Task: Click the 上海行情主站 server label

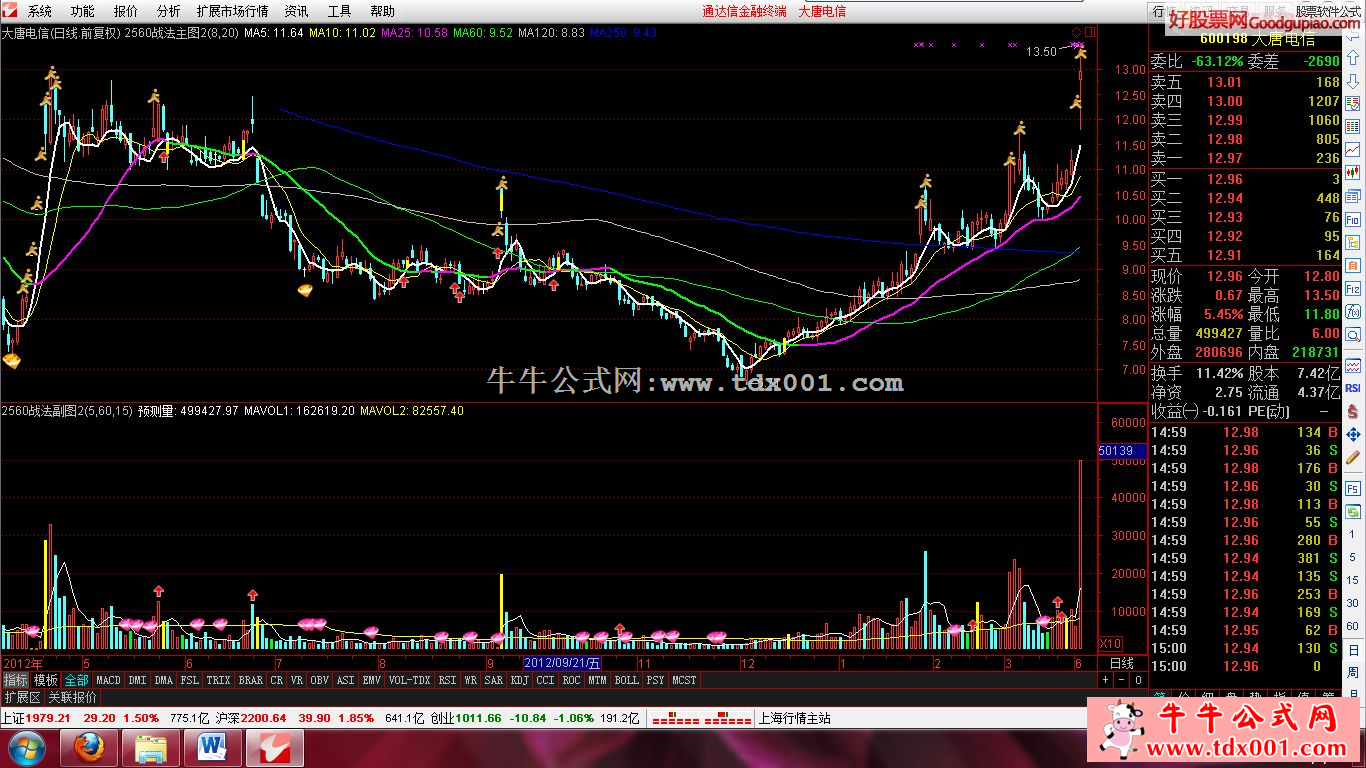Action: click(x=795, y=718)
